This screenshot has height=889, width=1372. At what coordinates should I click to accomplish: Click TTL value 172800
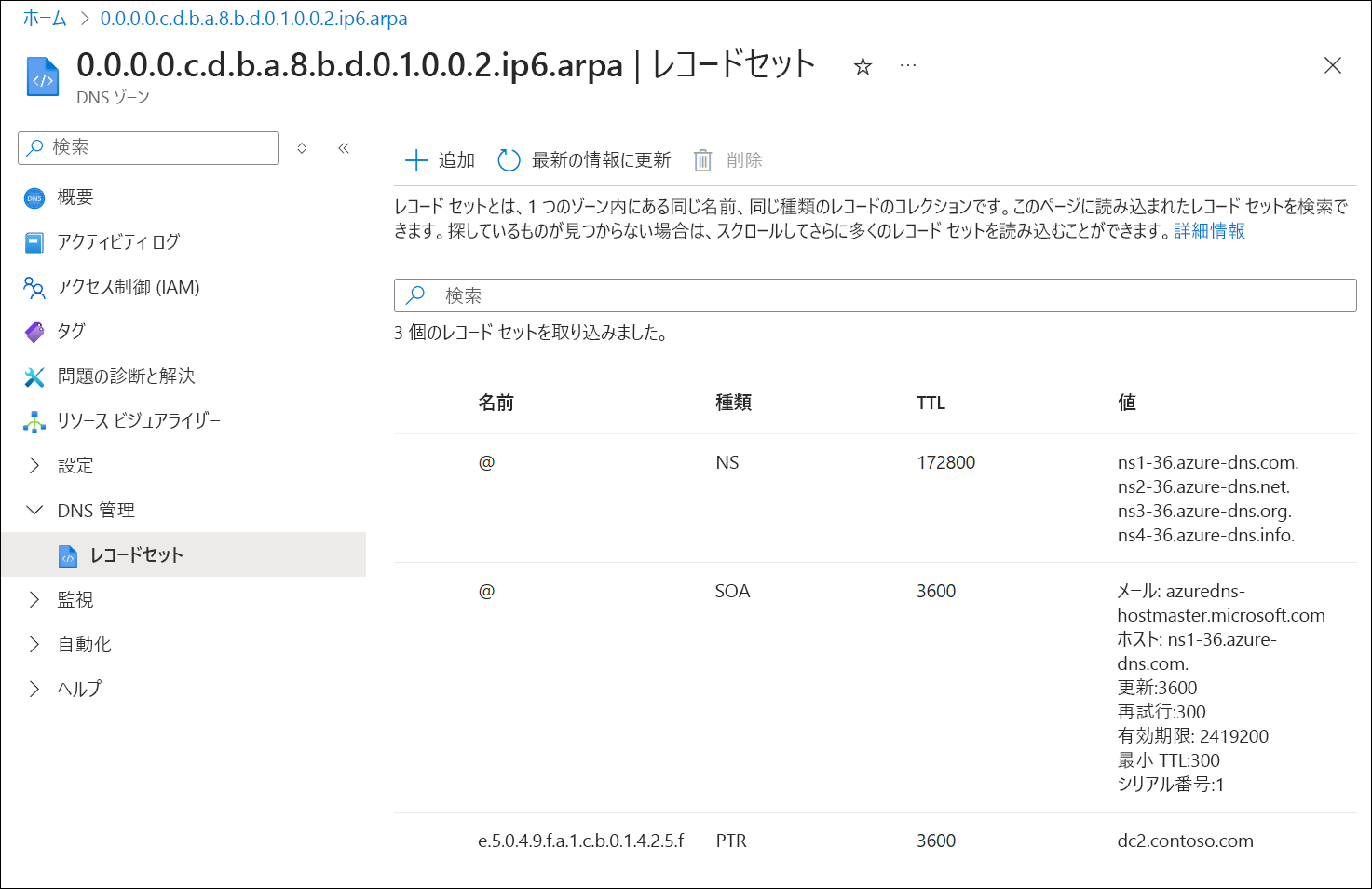945,463
